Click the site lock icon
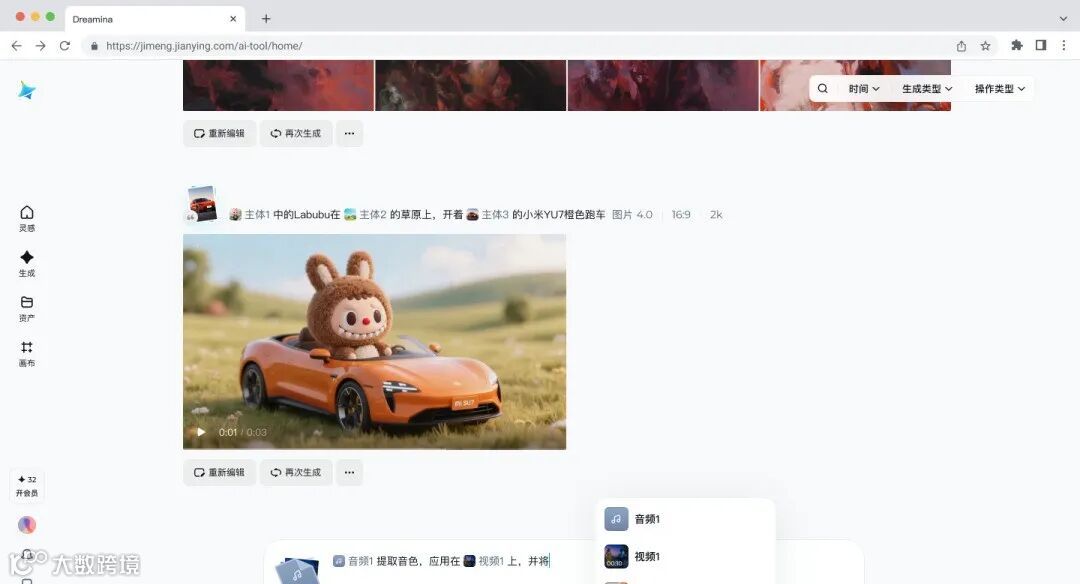The height and width of the screenshot is (584, 1080). pyautogui.click(x=94, y=46)
